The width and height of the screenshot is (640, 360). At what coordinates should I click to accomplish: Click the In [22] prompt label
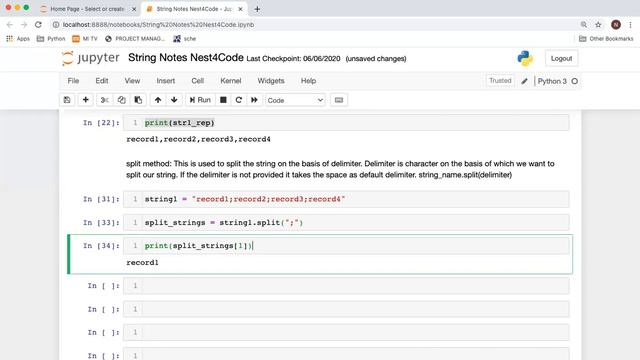[101, 123]
